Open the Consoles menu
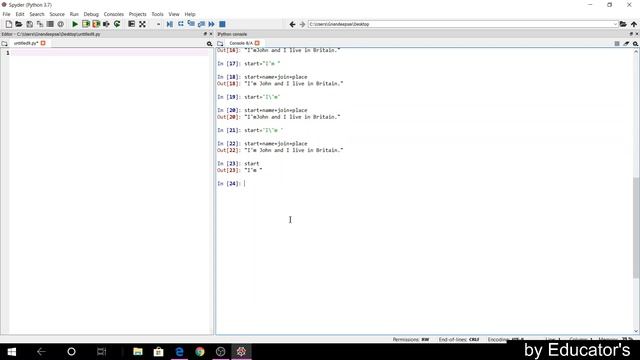The width and height of the screenshot is (640, 360). 113,14
